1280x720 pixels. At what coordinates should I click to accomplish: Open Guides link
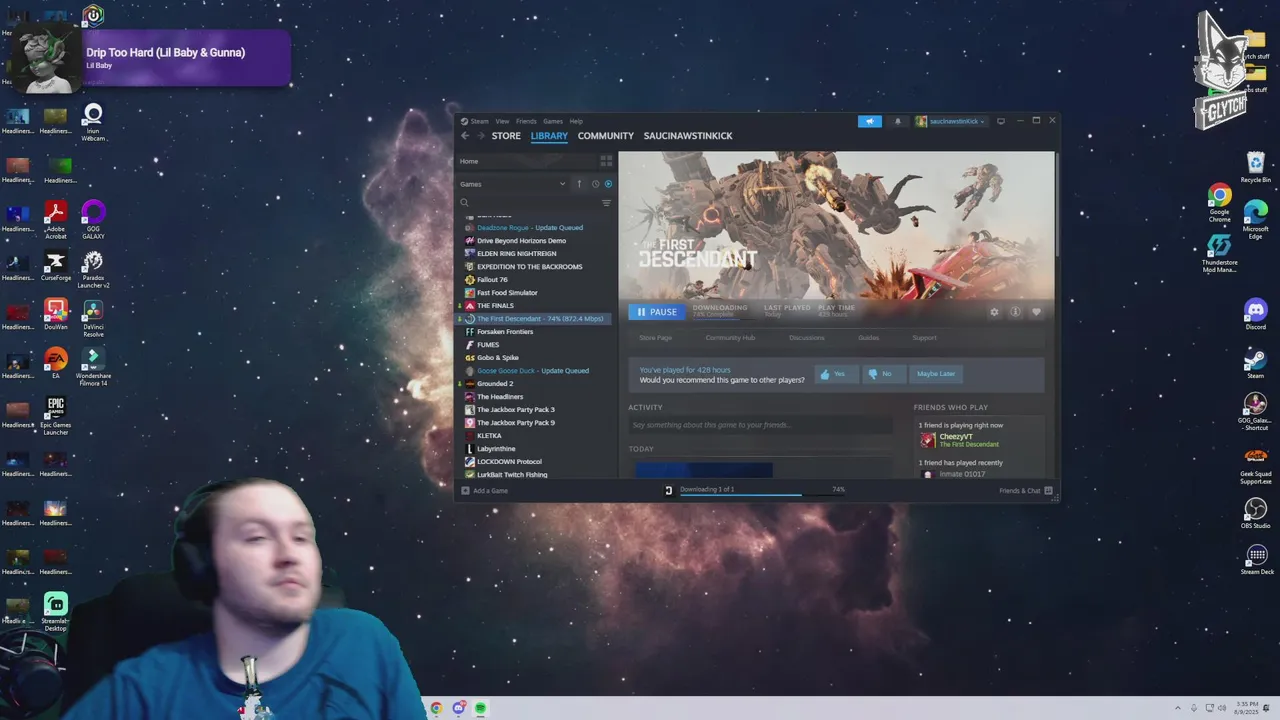point(868,338)
